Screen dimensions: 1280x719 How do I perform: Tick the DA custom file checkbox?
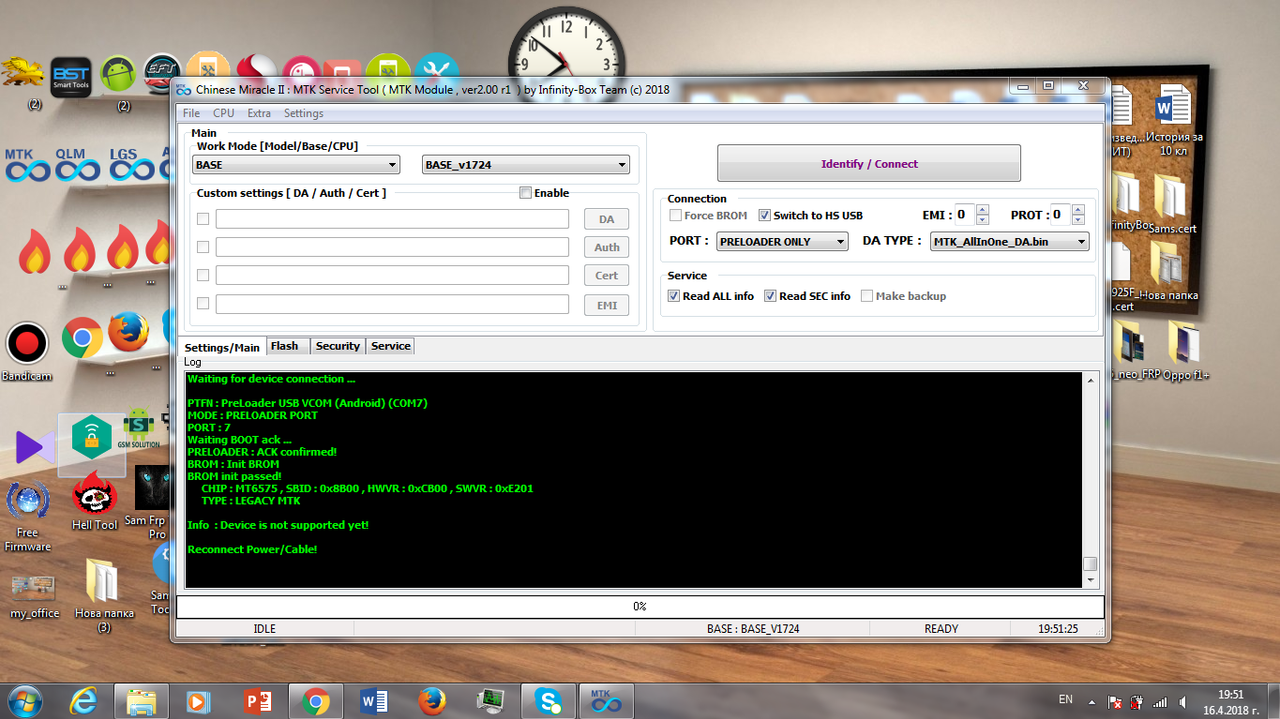tap(203, 219)
